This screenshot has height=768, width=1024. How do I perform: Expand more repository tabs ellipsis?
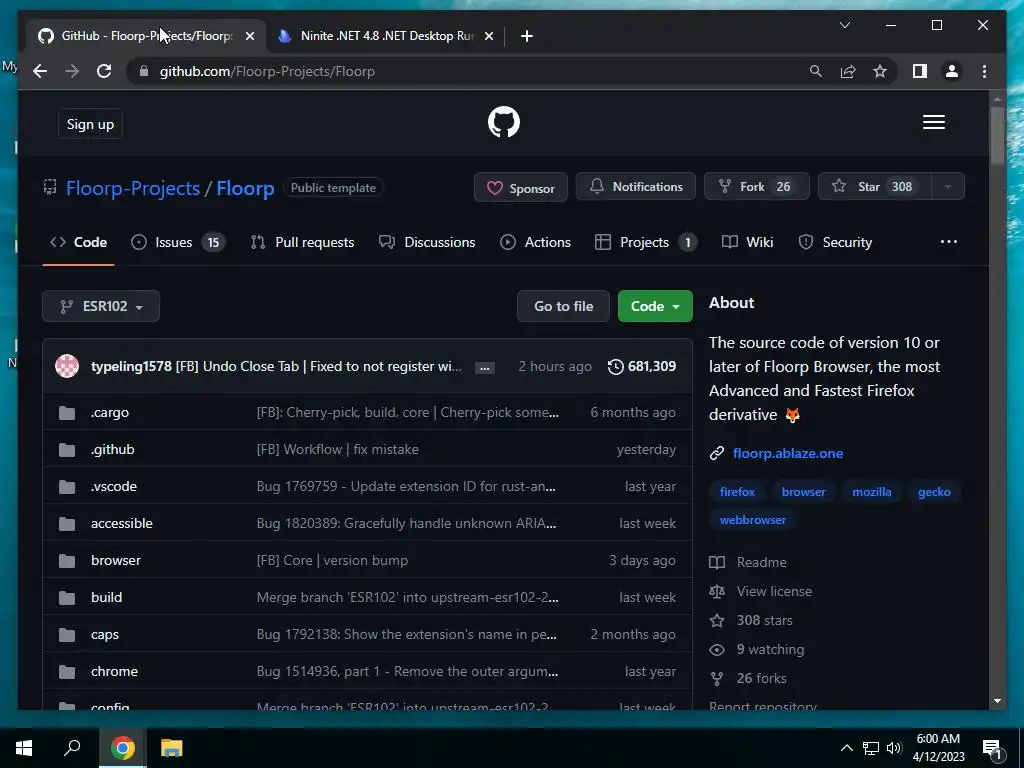948,242
